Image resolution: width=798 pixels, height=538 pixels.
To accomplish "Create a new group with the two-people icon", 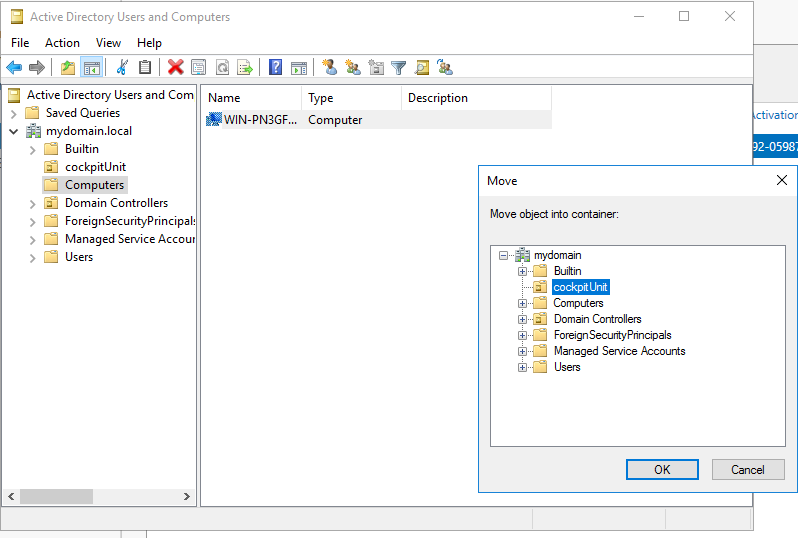I will click(x=353, y=67).
